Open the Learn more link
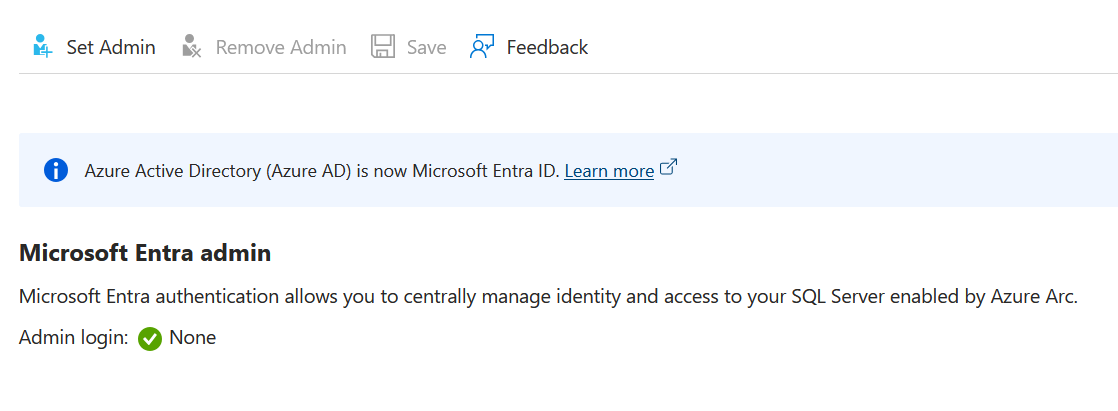Viewport: 1118px width, 411px height. coord(609,171)
